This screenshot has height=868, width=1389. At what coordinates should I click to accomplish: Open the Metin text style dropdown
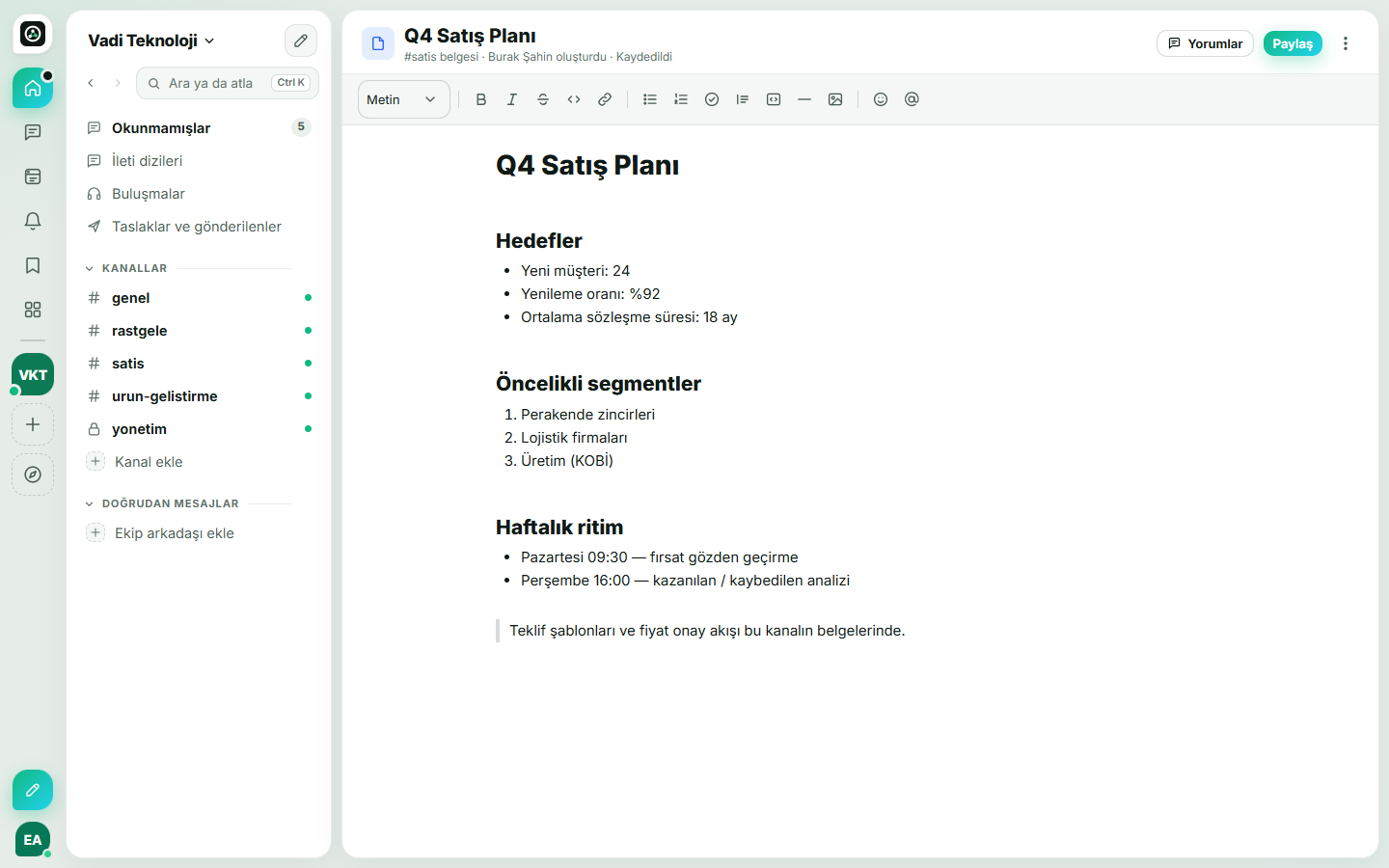point(403,99)
